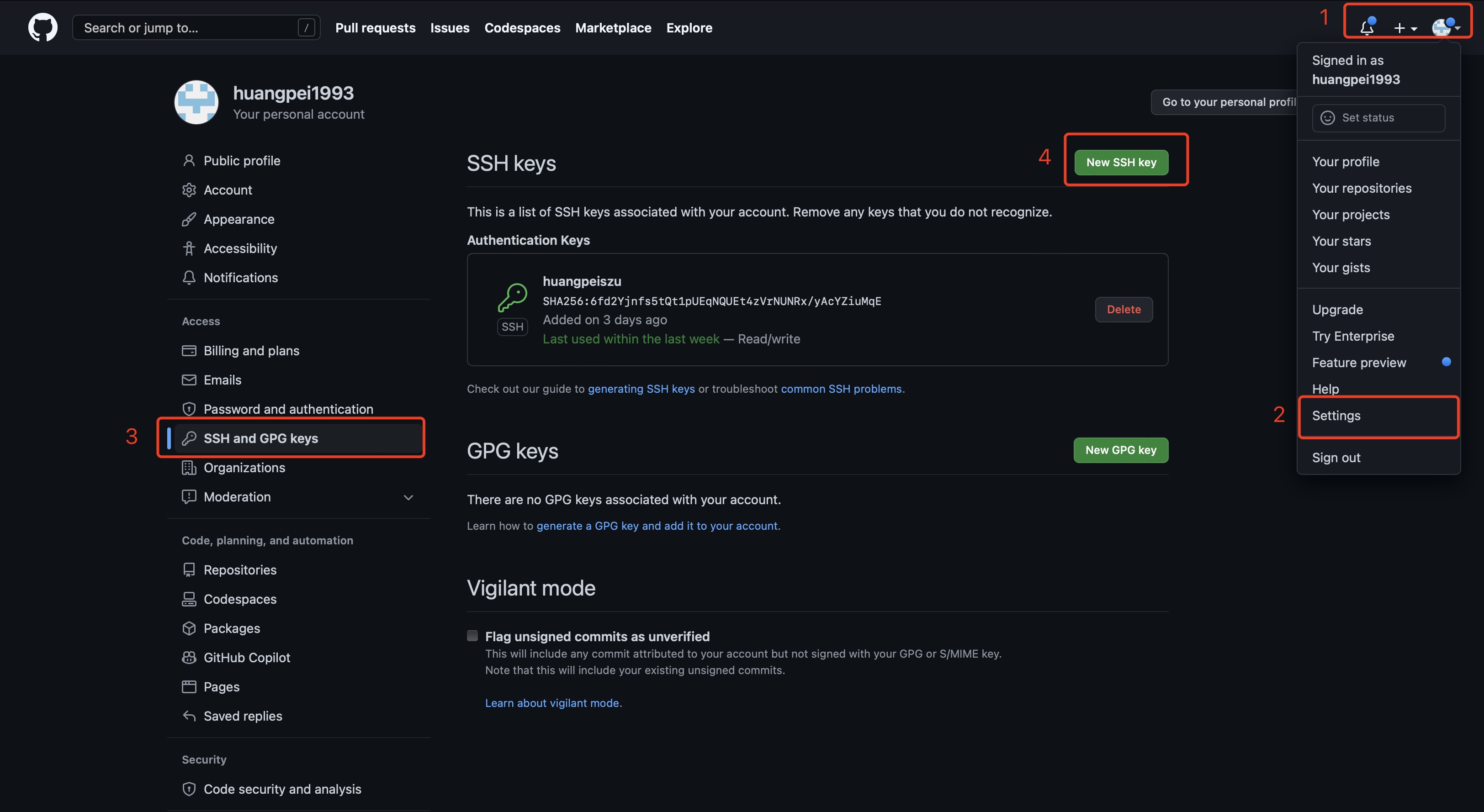Expand the Moderation section chevron
1484x812 pixels.
(x=408, y=497)
